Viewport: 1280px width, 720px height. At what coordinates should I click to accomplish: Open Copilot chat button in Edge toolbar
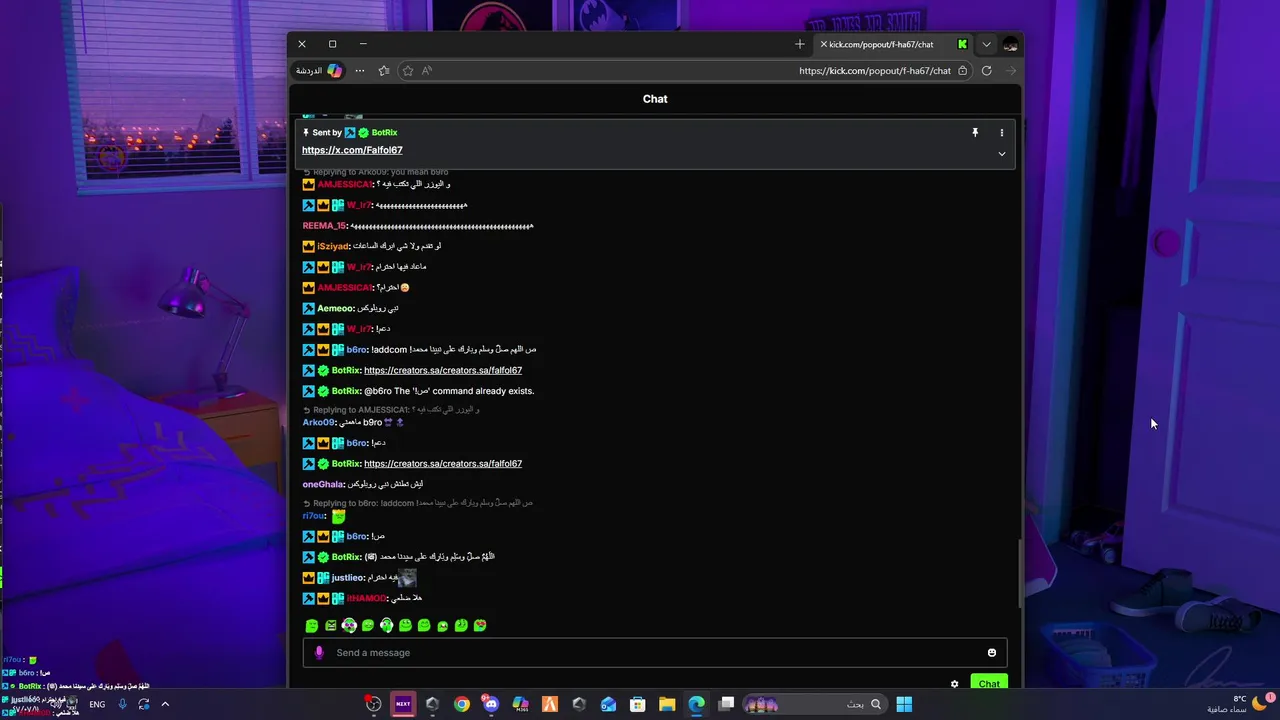[x=318, y=70]
